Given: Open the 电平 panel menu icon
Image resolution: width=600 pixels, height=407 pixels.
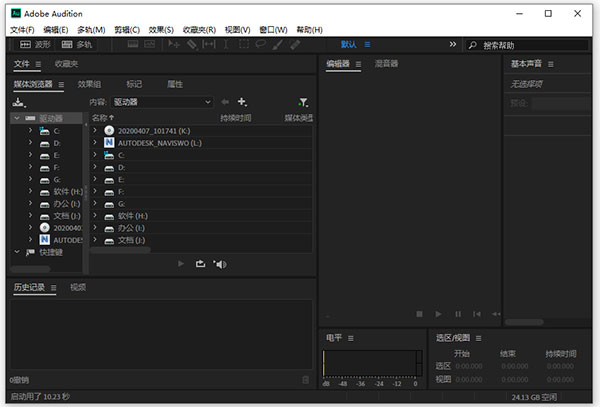Looking at the screenshot, I should [351, 339].
